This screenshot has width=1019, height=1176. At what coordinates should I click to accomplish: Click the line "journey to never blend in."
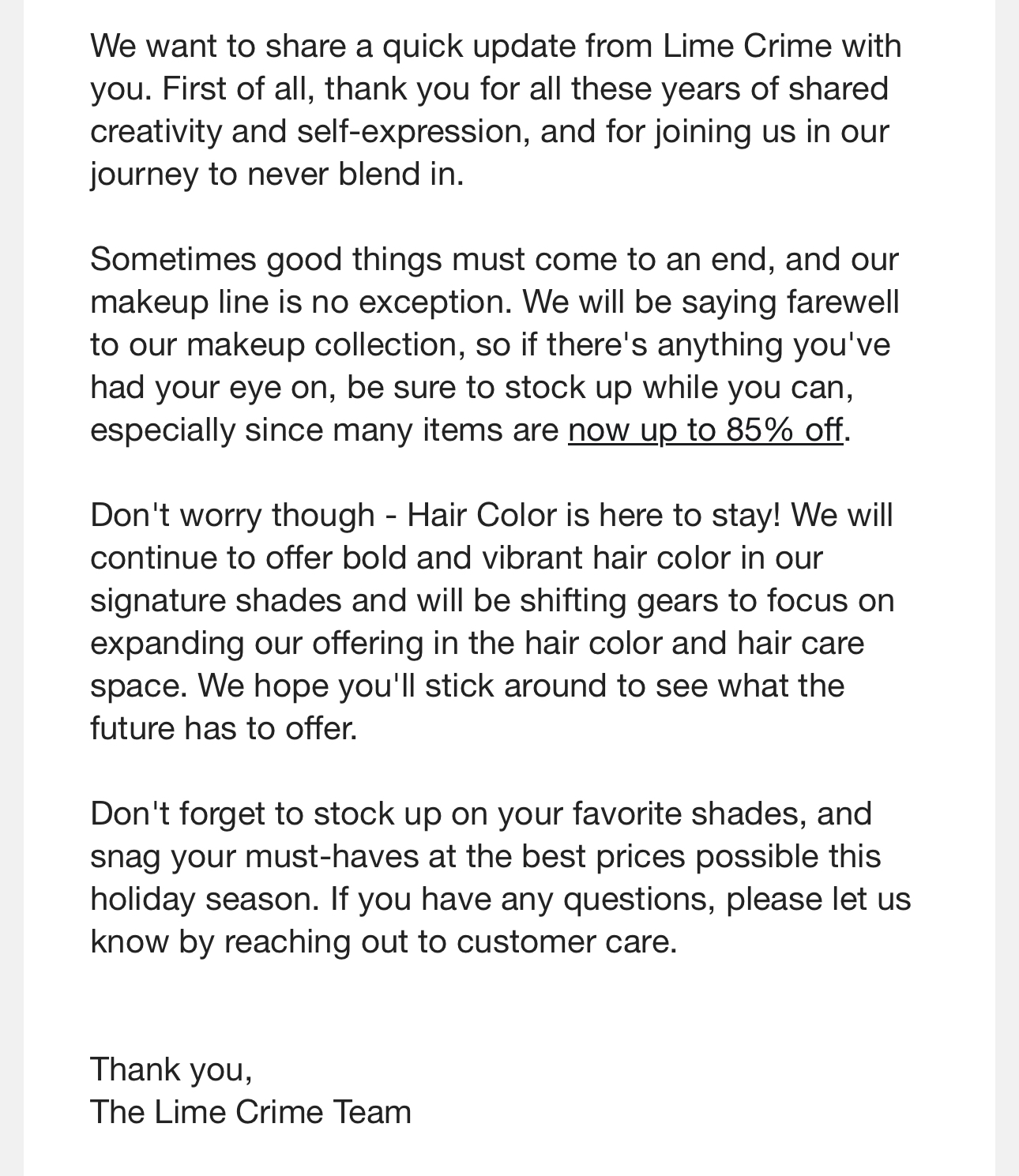(x=276, y=175)
